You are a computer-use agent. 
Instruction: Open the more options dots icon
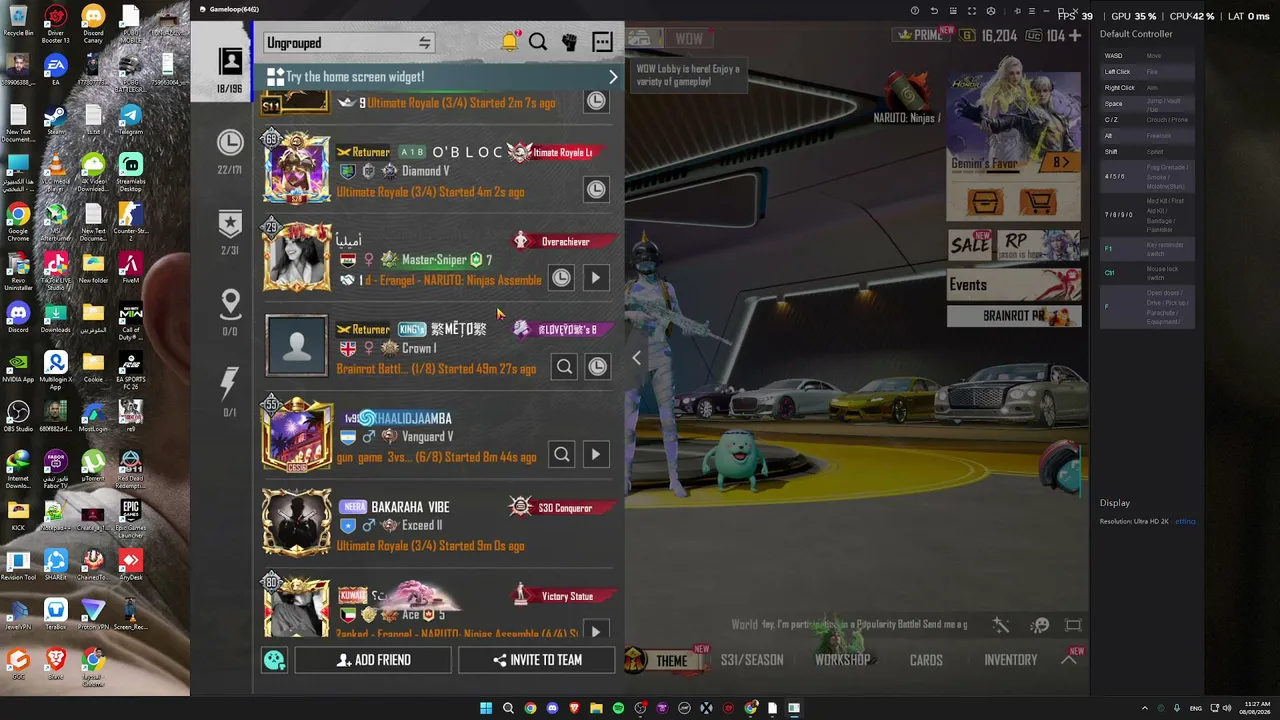(x=602, y=42)
